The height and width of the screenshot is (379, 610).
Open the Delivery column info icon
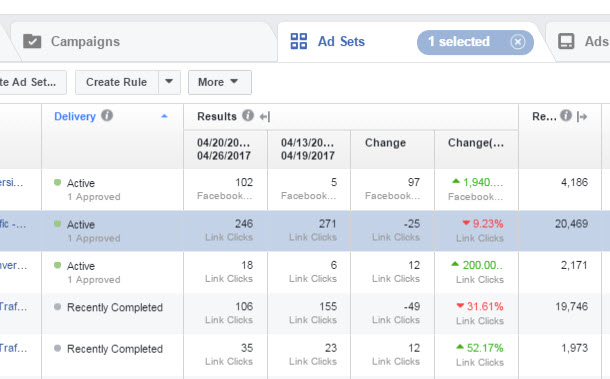pyautogui.click(x=107, y=116)
